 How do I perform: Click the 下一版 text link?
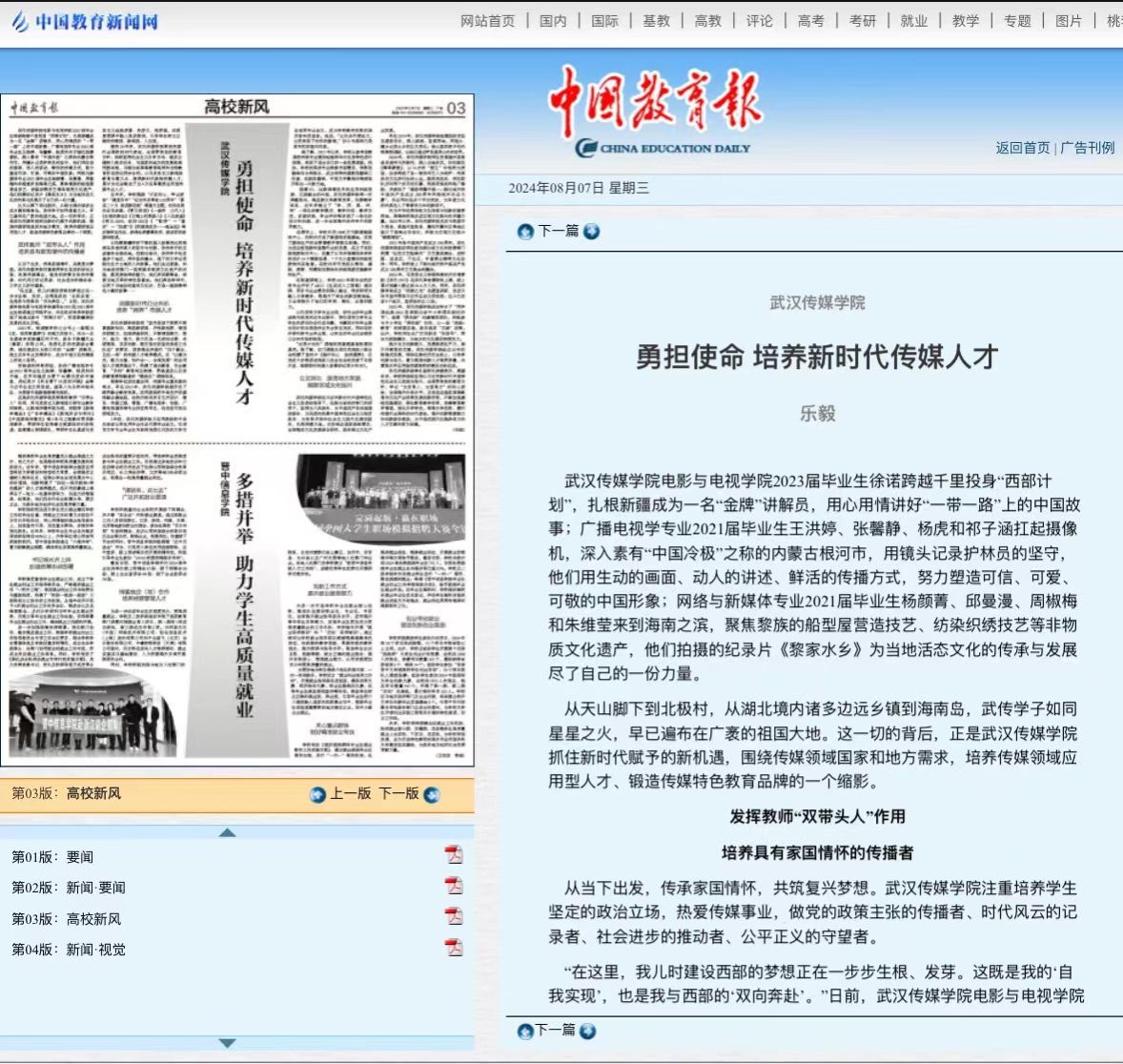tap(398, 793)
